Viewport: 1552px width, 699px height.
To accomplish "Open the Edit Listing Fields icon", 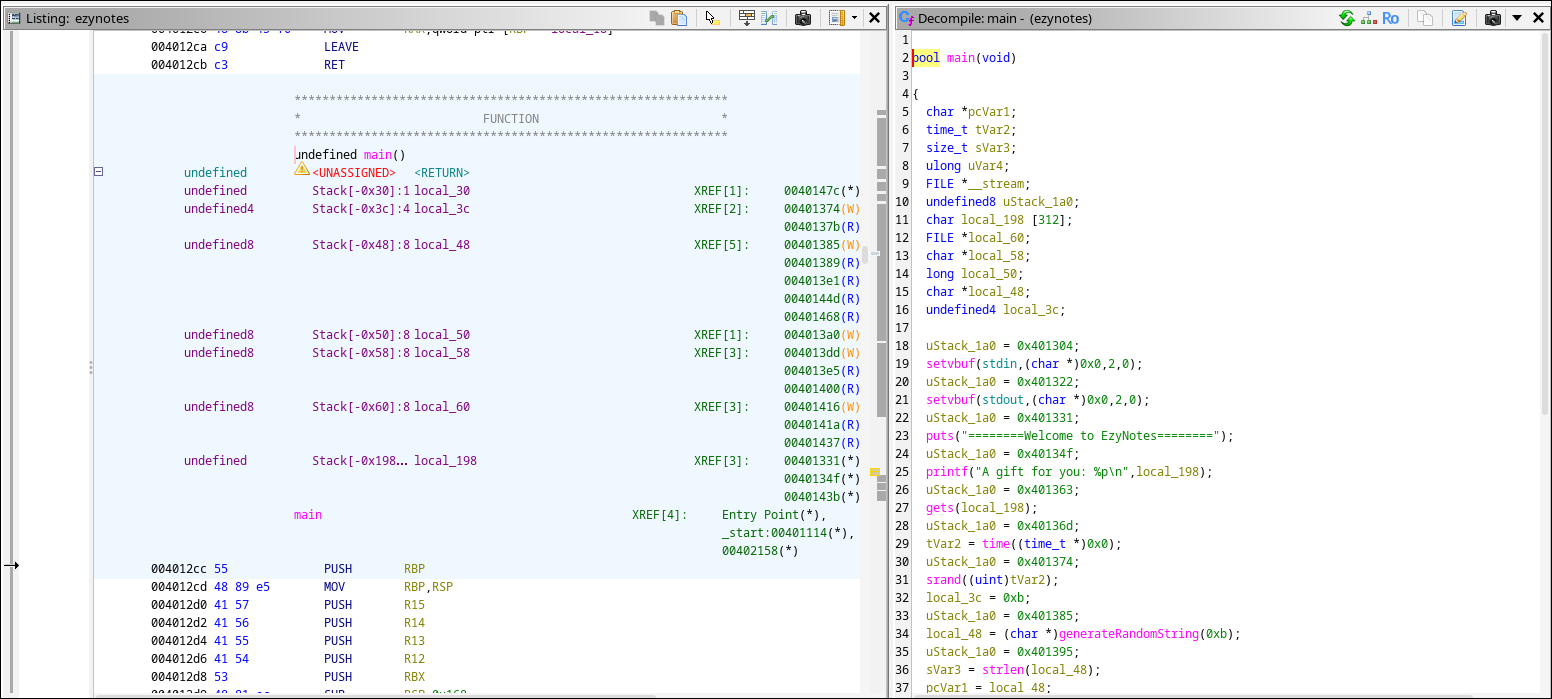I will (x=746, y=18).
